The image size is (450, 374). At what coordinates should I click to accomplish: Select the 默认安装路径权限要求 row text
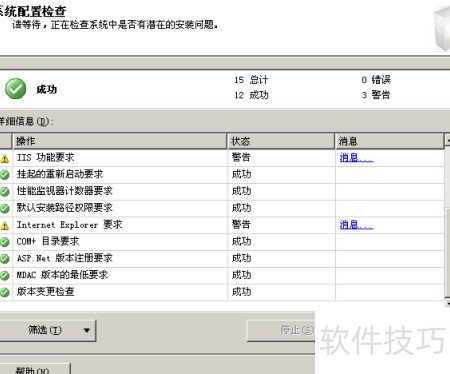tap(65, 208)
